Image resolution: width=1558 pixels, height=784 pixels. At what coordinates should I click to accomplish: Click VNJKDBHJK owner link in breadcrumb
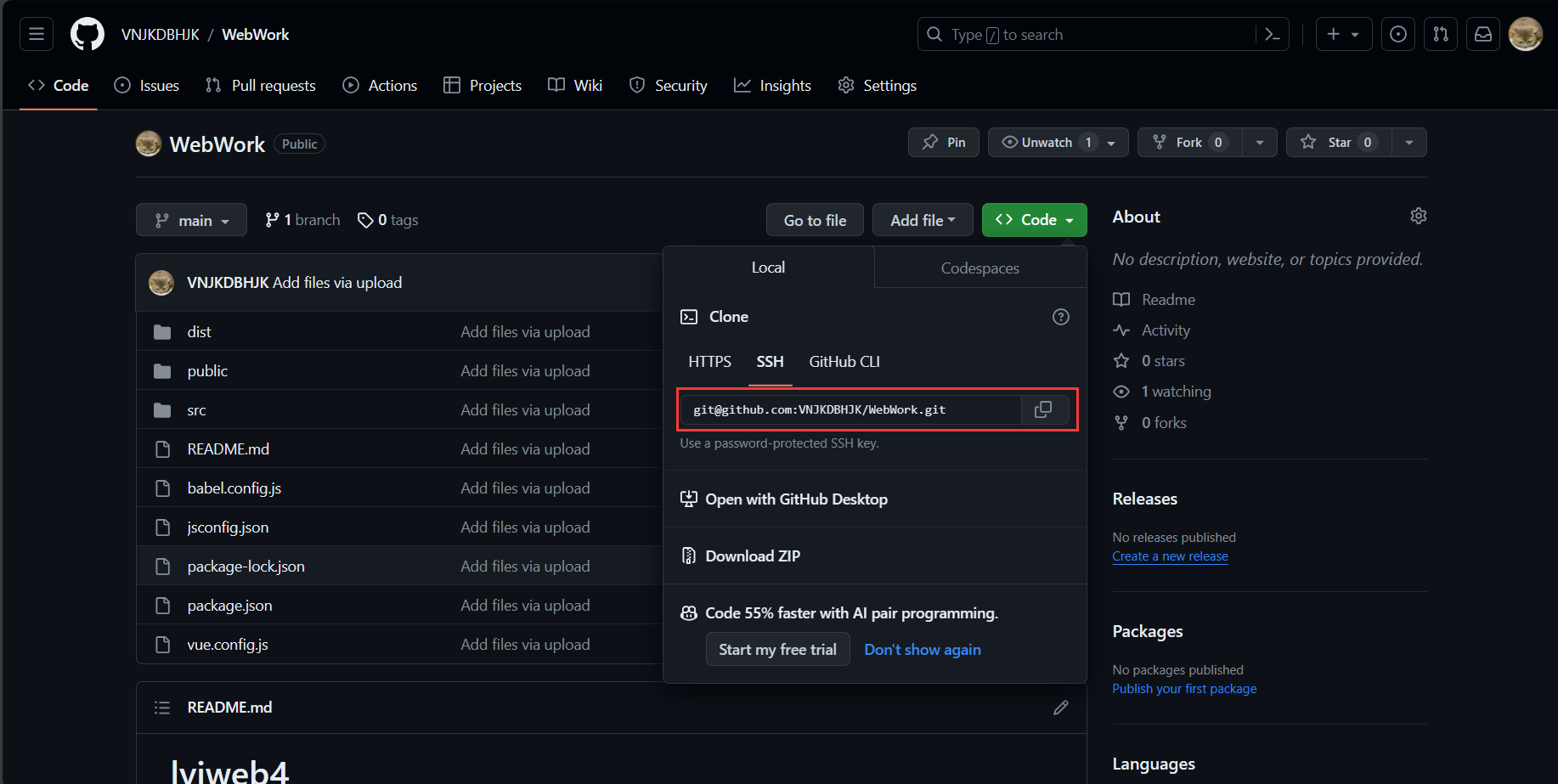161,35
